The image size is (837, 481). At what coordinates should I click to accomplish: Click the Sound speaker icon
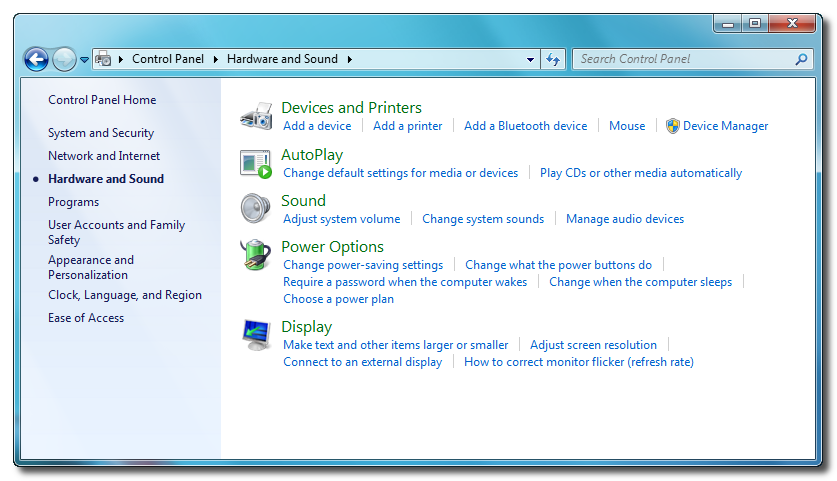click(256, 208)
